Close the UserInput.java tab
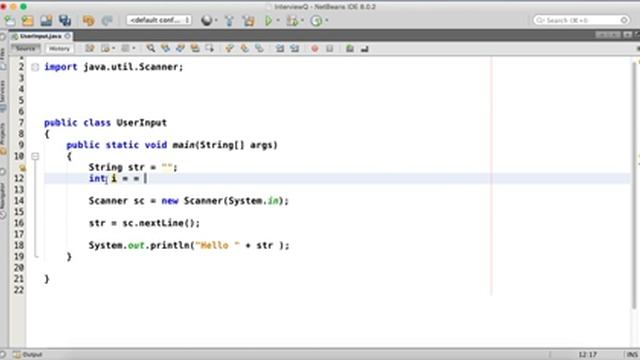The image size is (640, 360). click(68, 36)
